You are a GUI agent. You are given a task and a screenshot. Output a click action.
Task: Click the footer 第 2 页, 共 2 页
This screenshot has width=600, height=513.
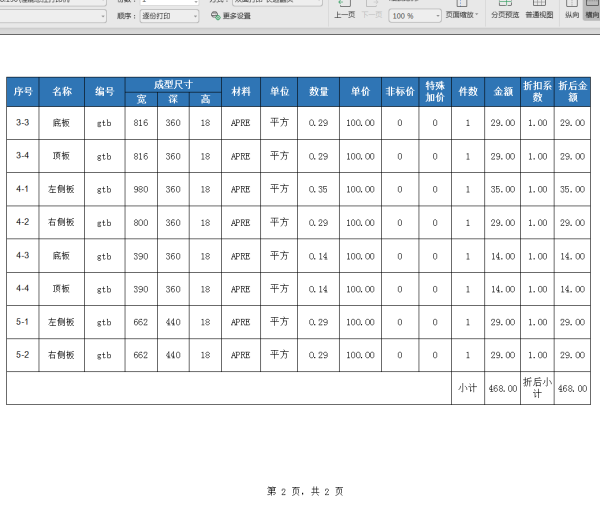tap(305, 491)
